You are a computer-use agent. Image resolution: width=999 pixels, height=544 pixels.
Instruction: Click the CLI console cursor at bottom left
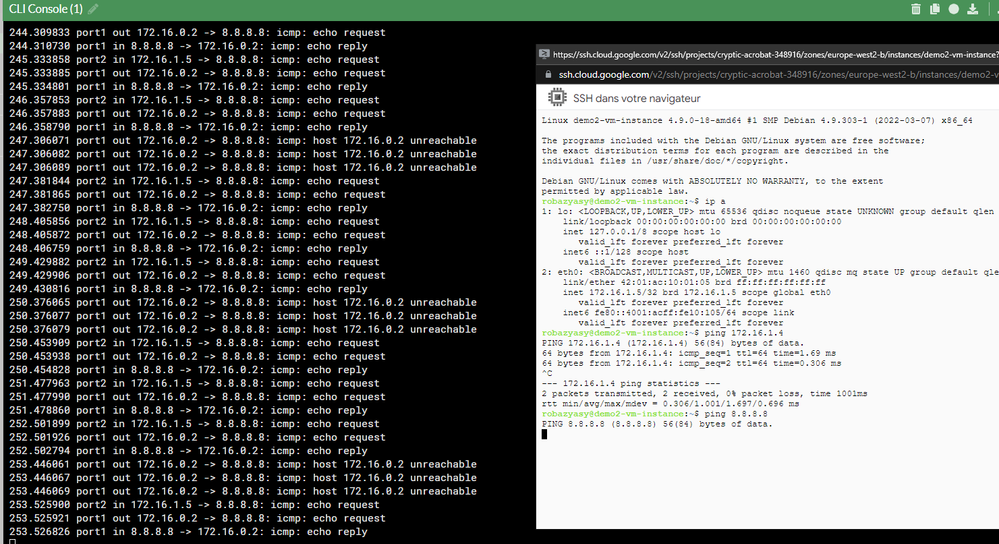coord(12,541)
